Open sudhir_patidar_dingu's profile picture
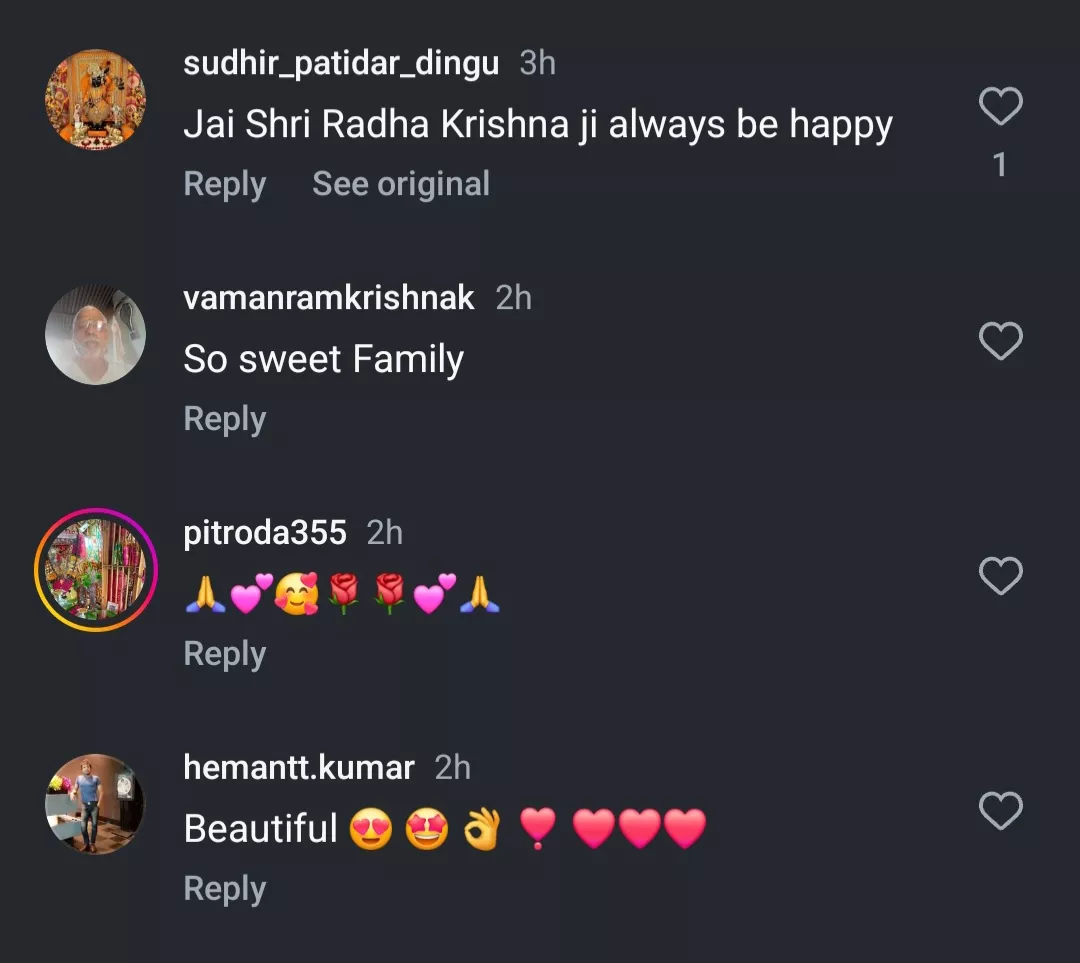 [x=96, y=100]
